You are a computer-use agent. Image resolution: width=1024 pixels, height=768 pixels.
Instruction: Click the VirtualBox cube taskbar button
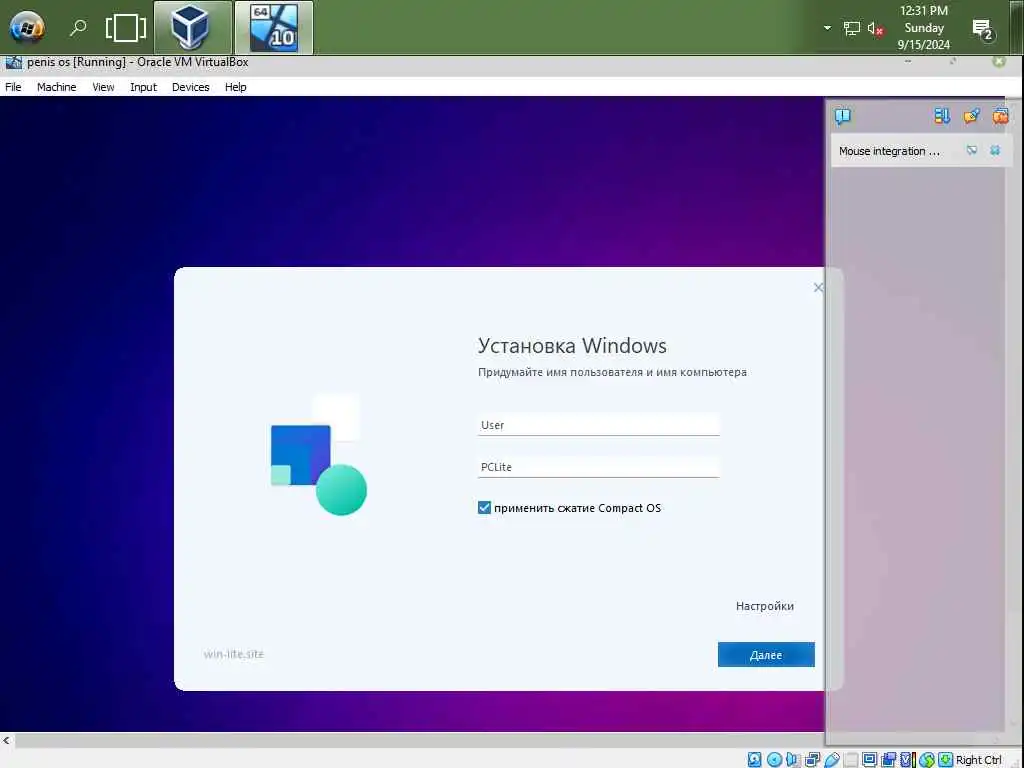(193, 27)
